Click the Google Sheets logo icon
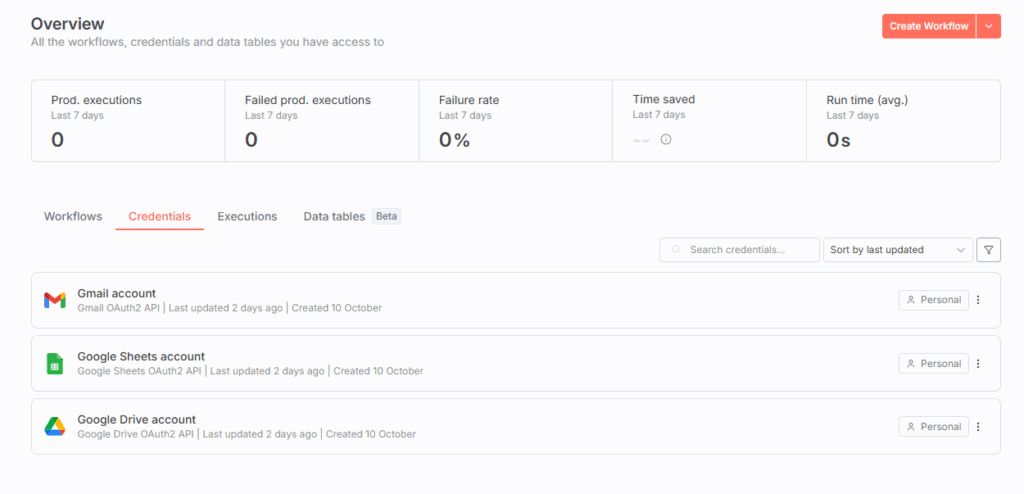The width and height of the screenshot is (1024, 494). click(x=54, y=363)
